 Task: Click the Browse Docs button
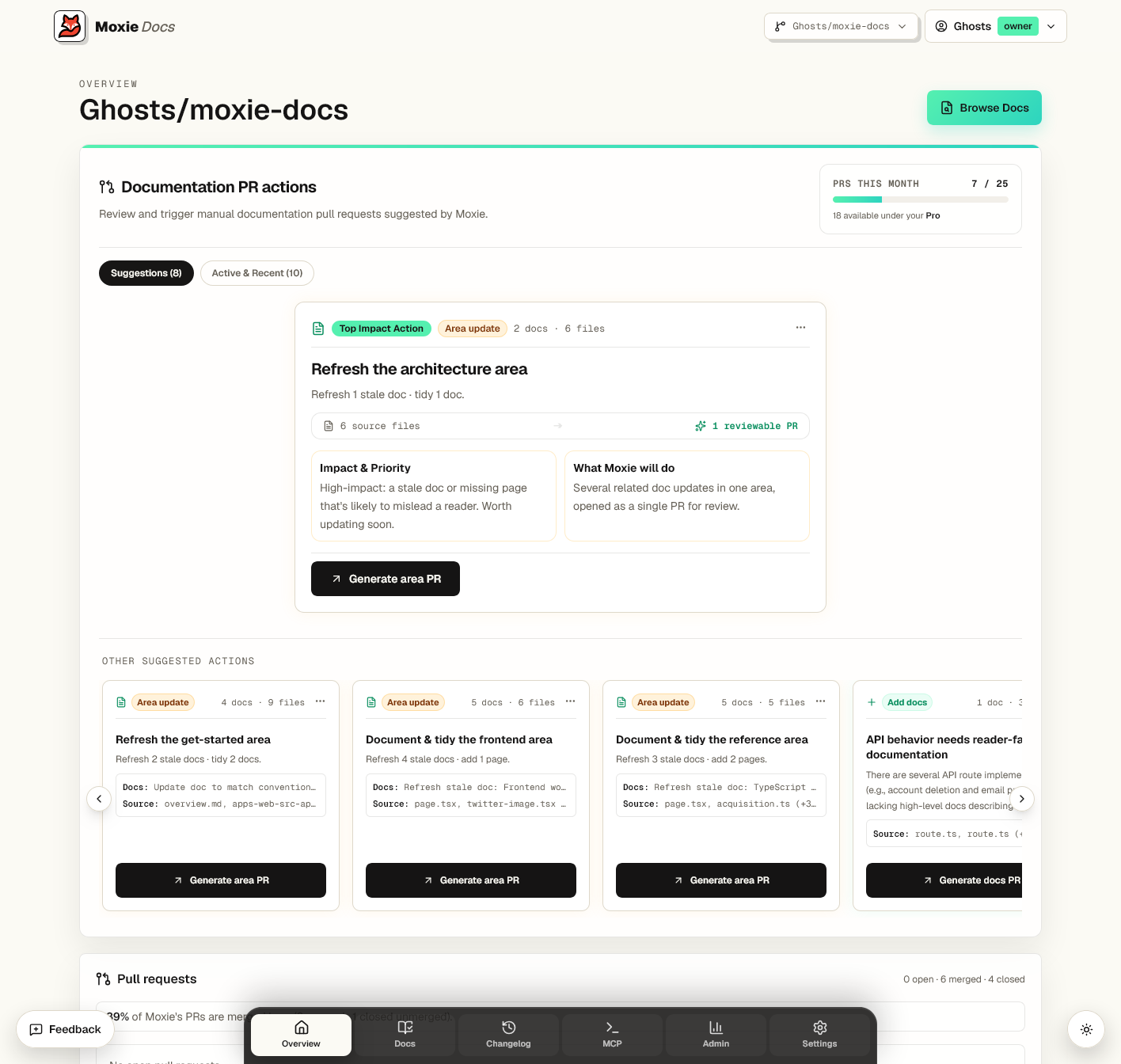tap(984, 108)
